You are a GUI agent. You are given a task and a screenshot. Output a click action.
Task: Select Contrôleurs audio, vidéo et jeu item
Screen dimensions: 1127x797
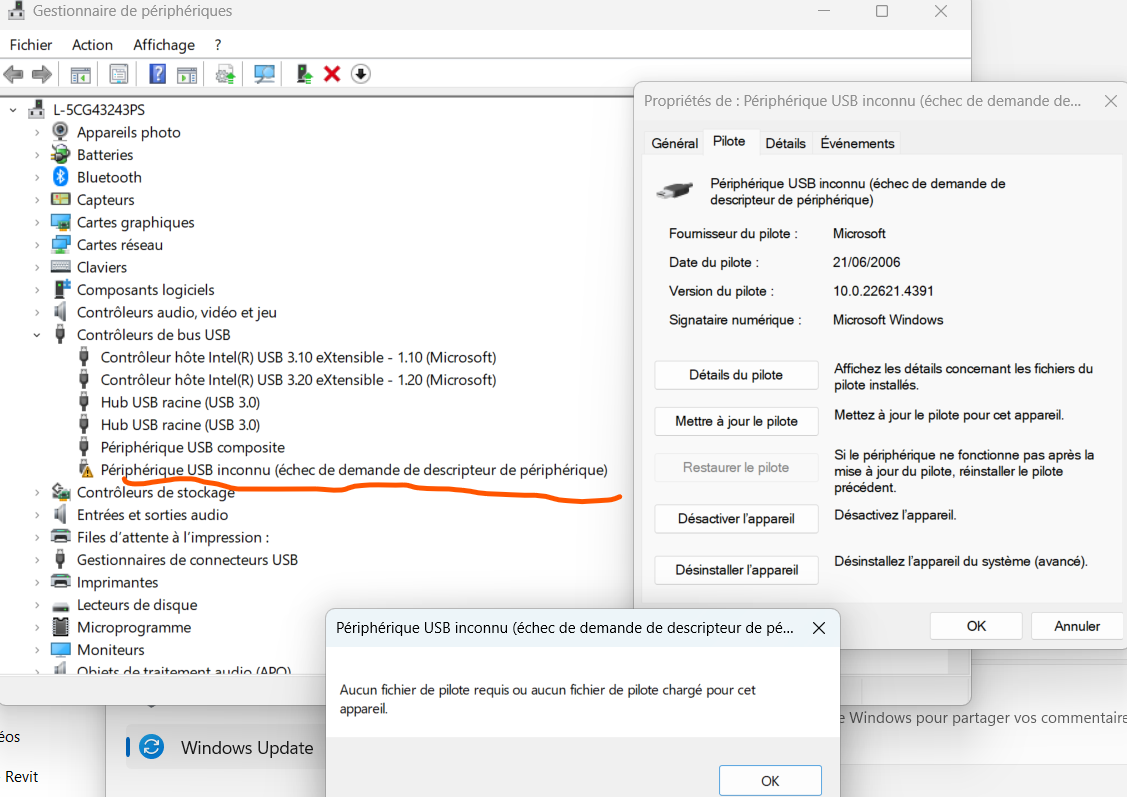(176, 312)
